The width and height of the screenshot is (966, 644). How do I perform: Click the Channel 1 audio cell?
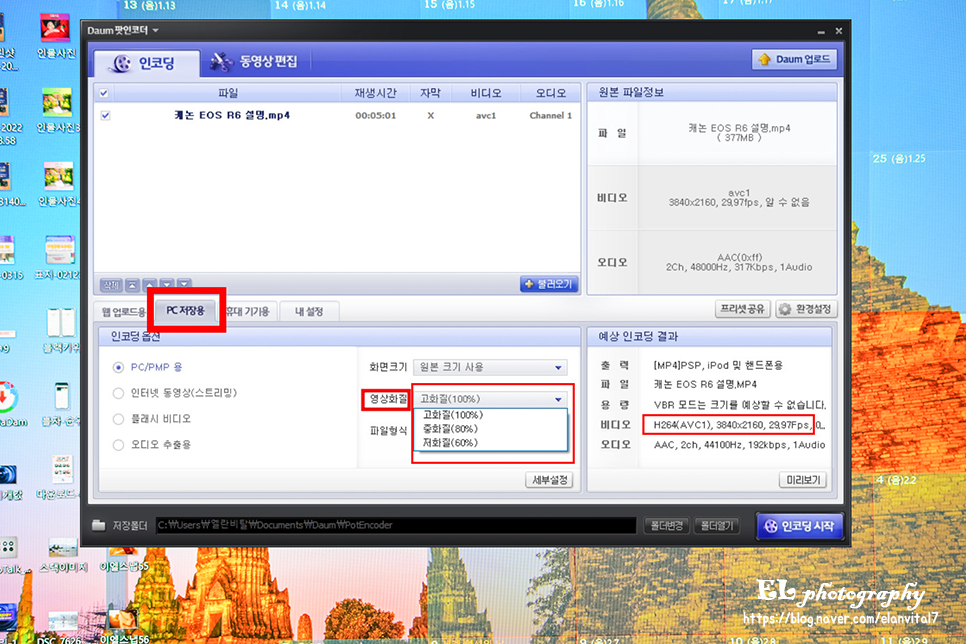click(x=551, y=115)
